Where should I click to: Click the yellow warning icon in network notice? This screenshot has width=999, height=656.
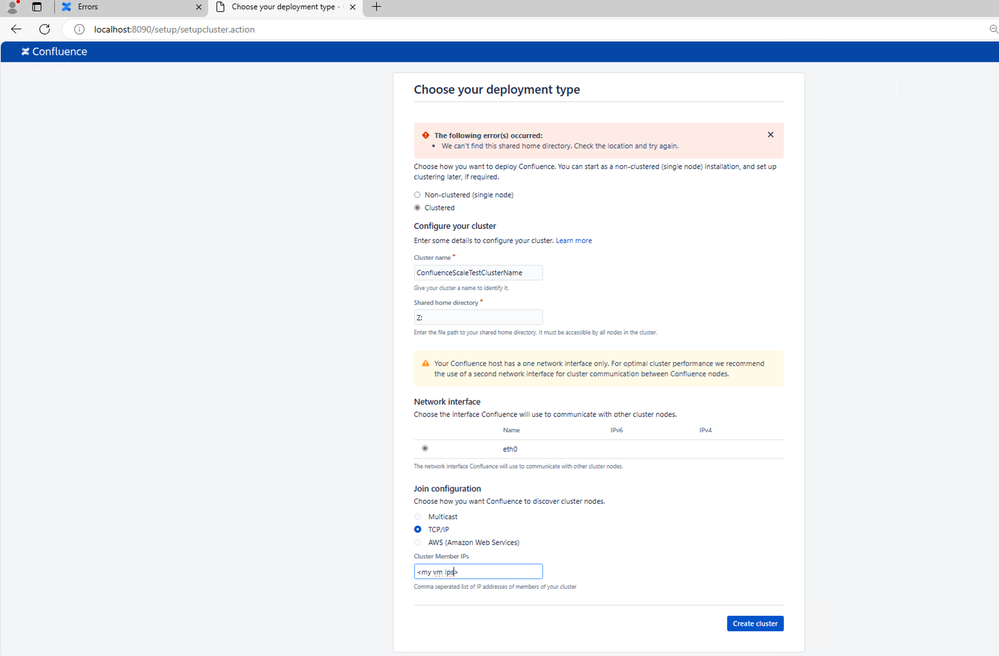click(x=426, y=363)
